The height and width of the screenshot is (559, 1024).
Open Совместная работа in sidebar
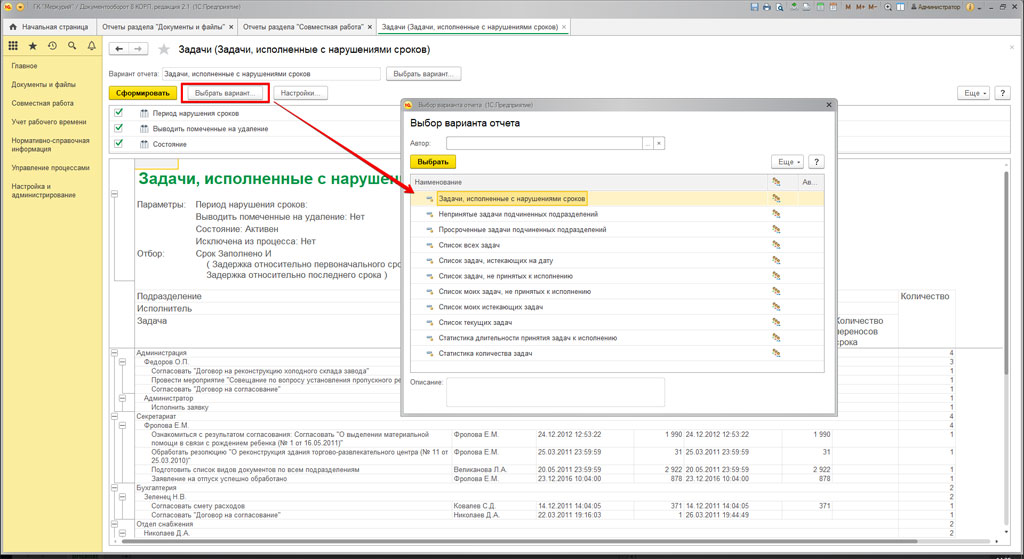point(42,103)
